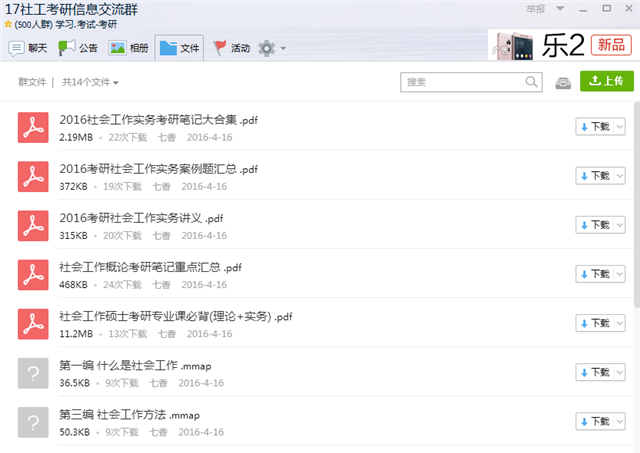Open the 相册 album tab

pyautogui.click(x=128, y=47)
